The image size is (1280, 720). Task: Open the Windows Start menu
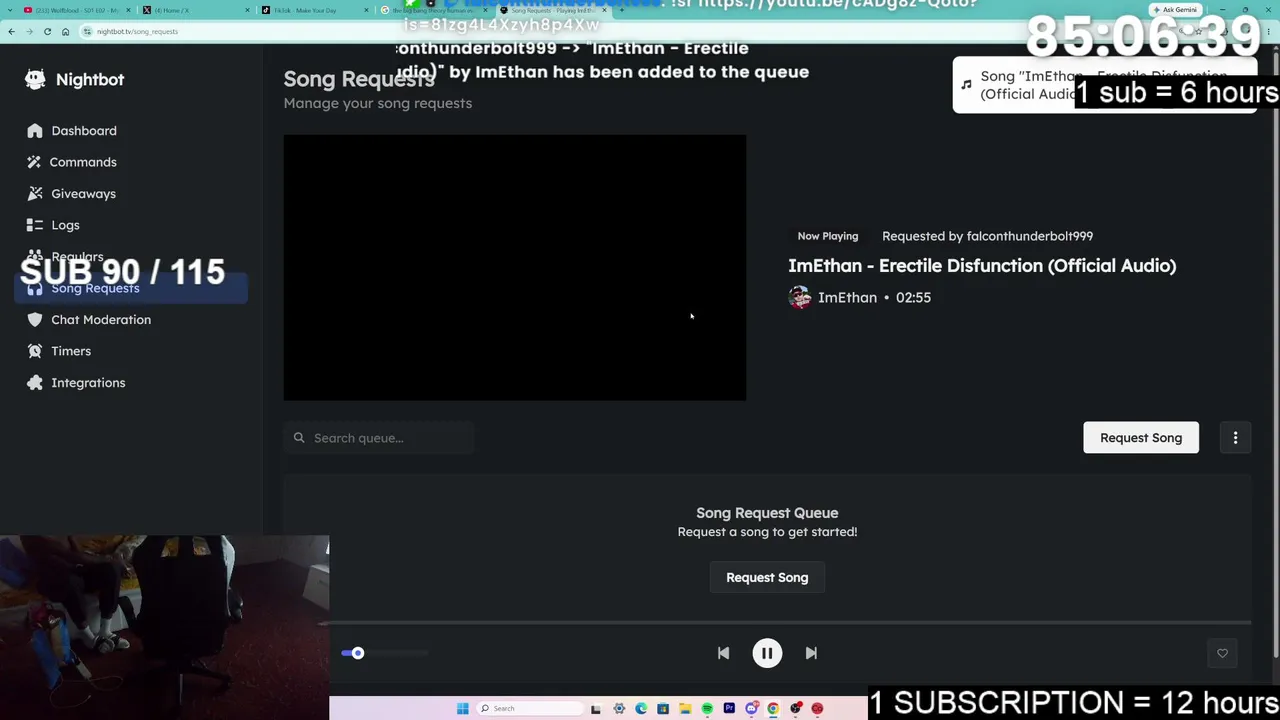pyautogui.click(x=462, y=709)
